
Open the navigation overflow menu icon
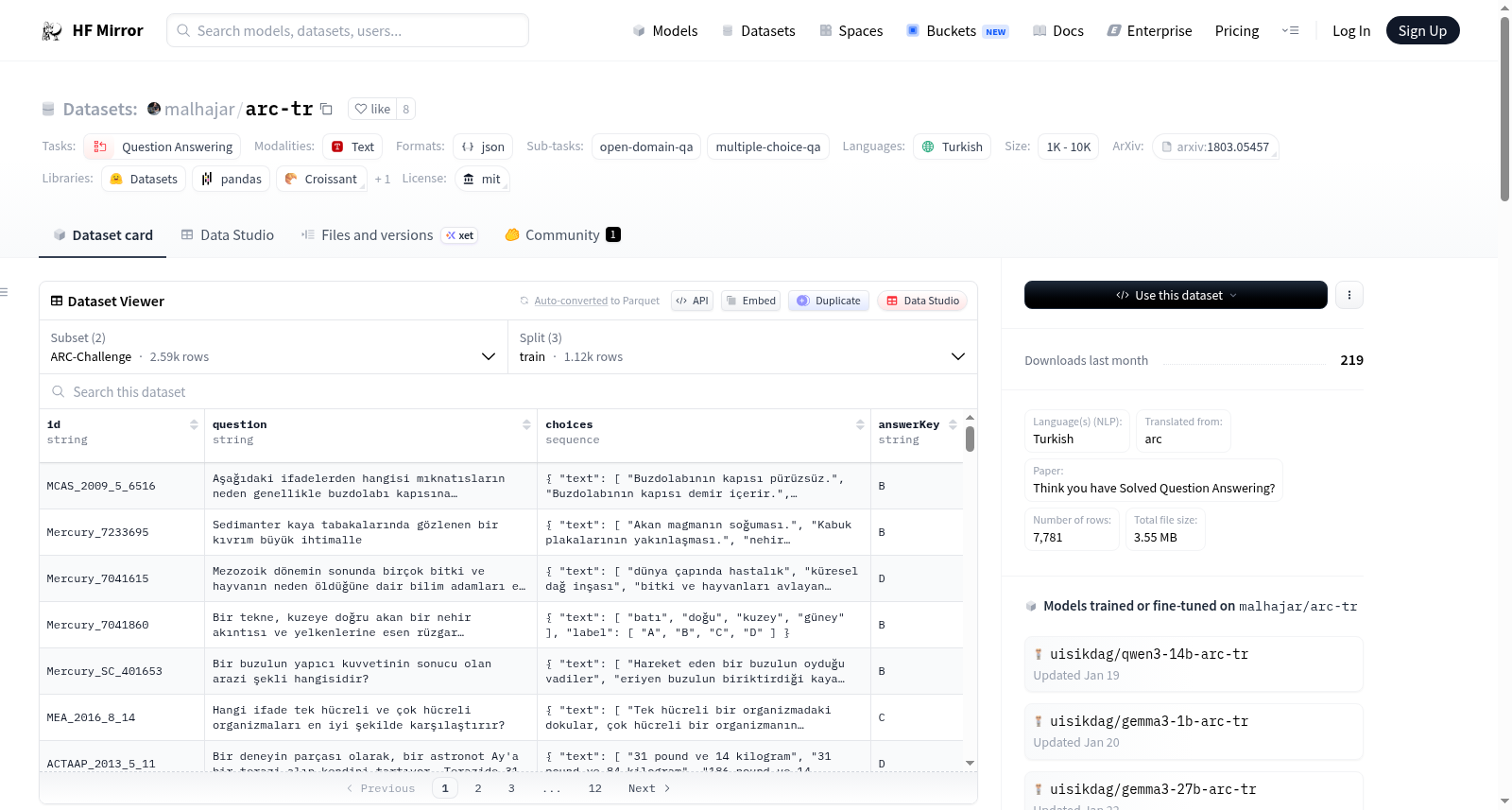1290,31
